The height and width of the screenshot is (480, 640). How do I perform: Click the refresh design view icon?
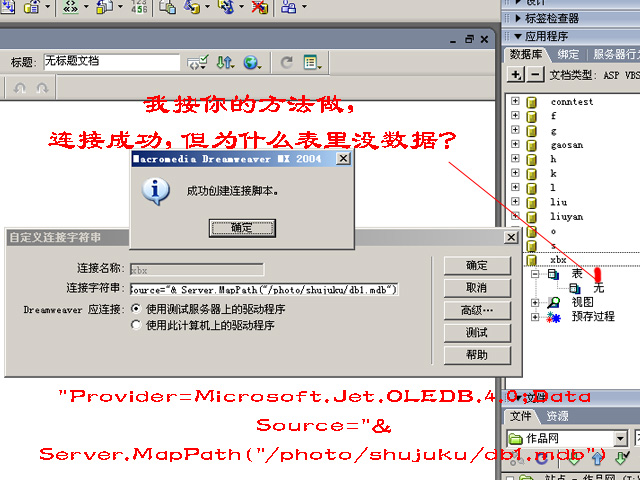click(287, 62)
